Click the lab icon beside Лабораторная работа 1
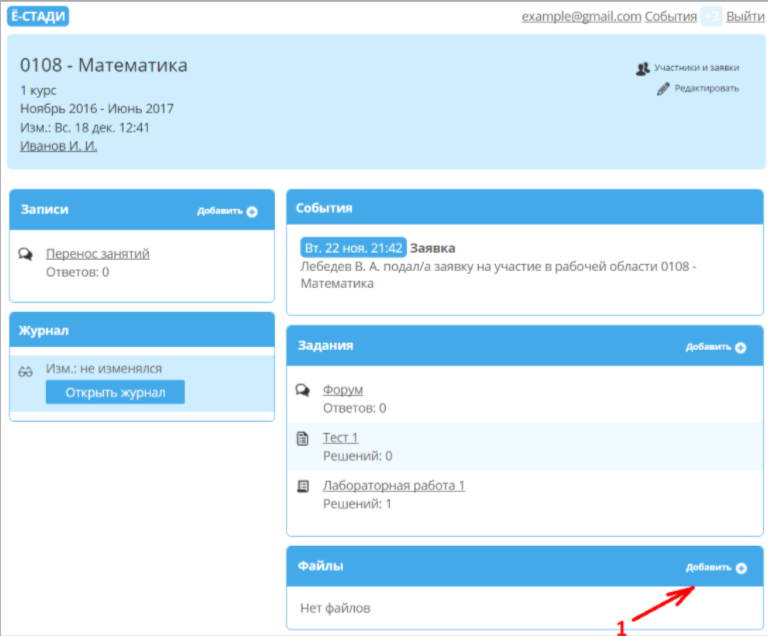The height and width of the screenshot is (636, 768). click(303, 487)
